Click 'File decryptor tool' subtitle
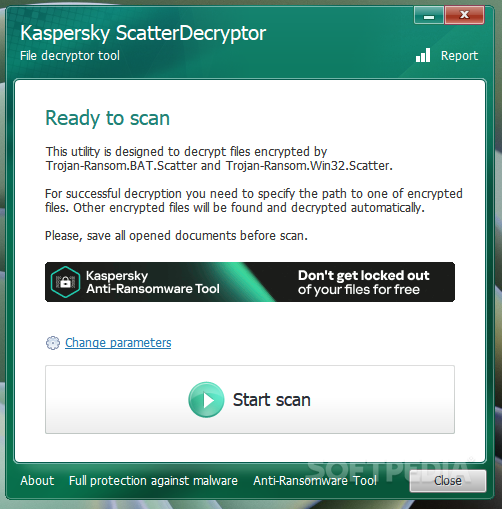Image resolution: width=502 pixels, height=509 pixels. pyautogui.click(x=70, y=56)
